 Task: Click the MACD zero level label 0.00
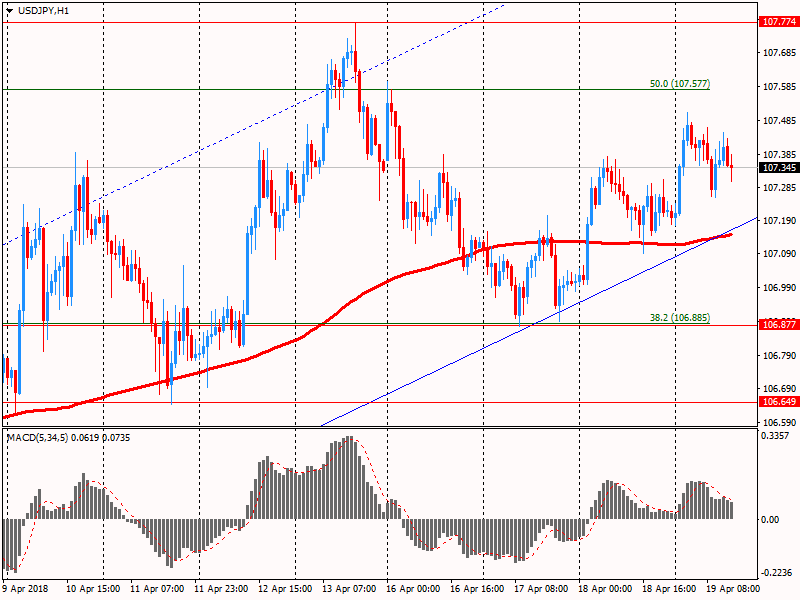pos(770,519)
